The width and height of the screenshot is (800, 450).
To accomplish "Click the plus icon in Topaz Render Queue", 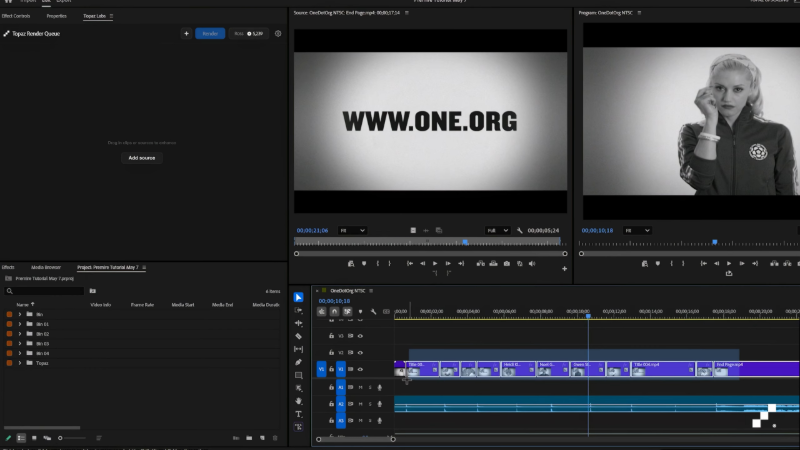I will [x=186, y=34].
